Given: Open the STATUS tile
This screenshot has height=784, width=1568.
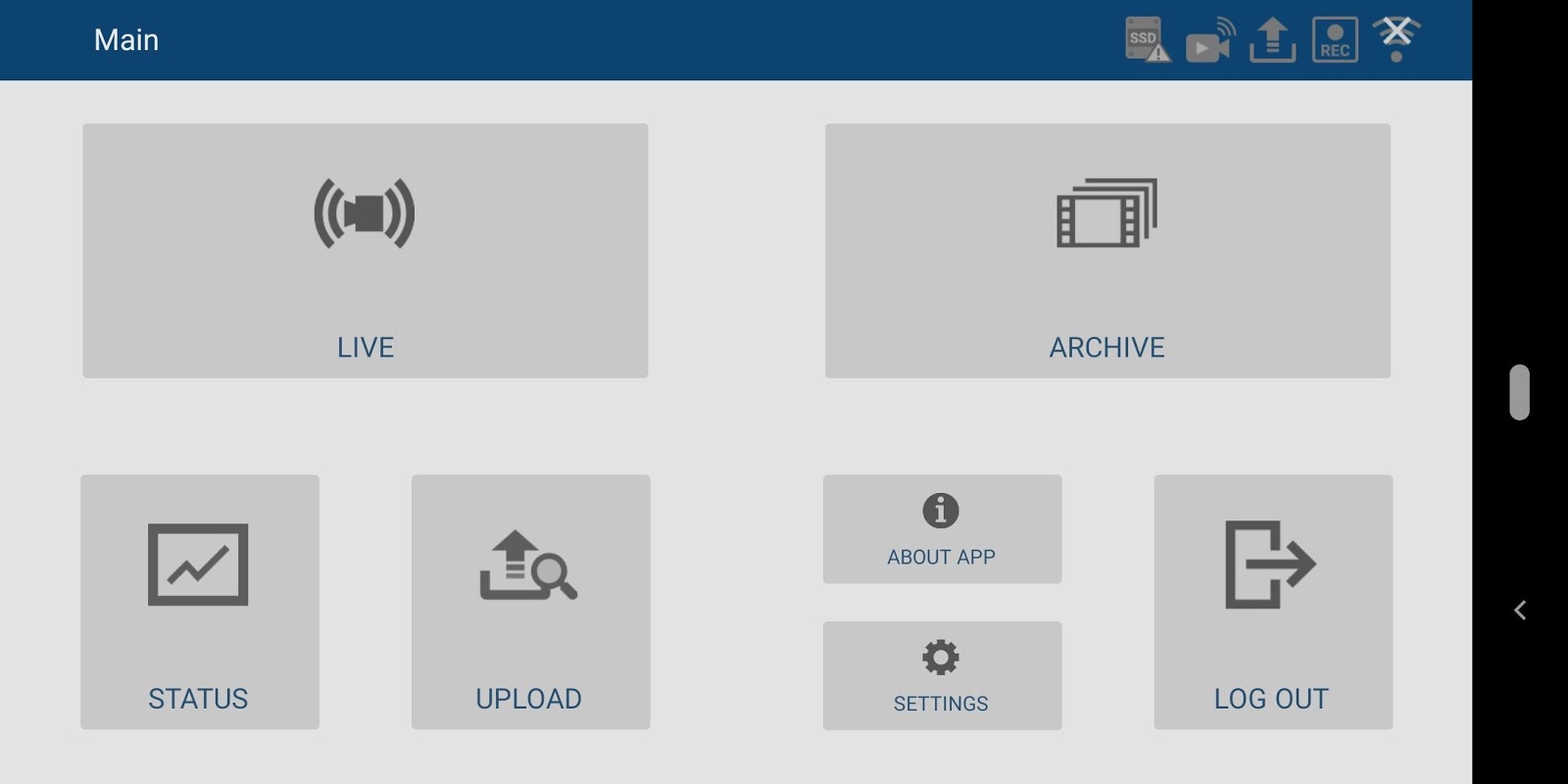Looking at the screenshot, I should 200,602.
